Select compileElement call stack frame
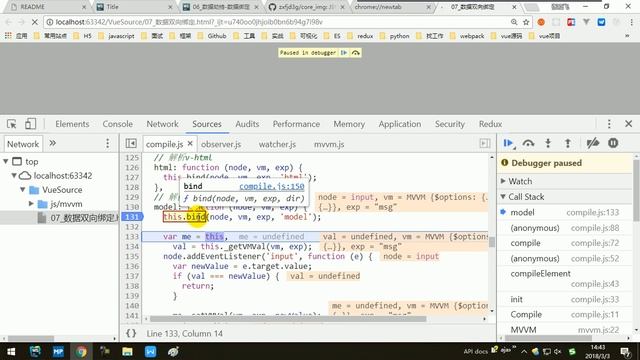This screenshot has width=640, height=360. coord(564,278)
